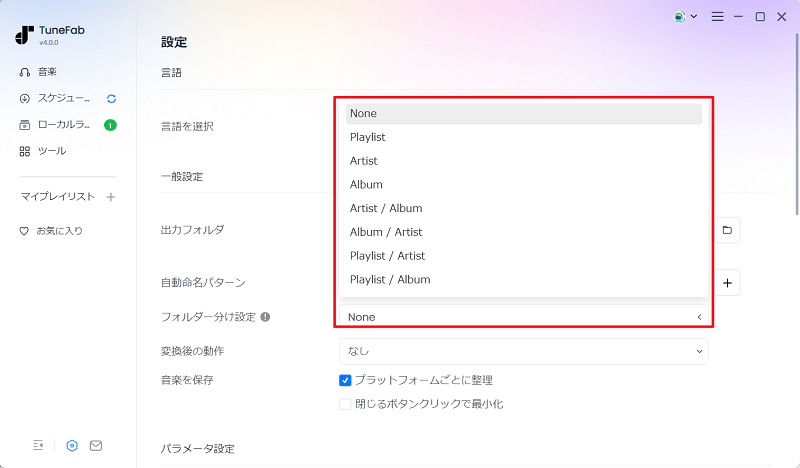Uncheck プラットフォームごとに整理 checkbox
Viewport: 800px width, 468px height.
345,380
